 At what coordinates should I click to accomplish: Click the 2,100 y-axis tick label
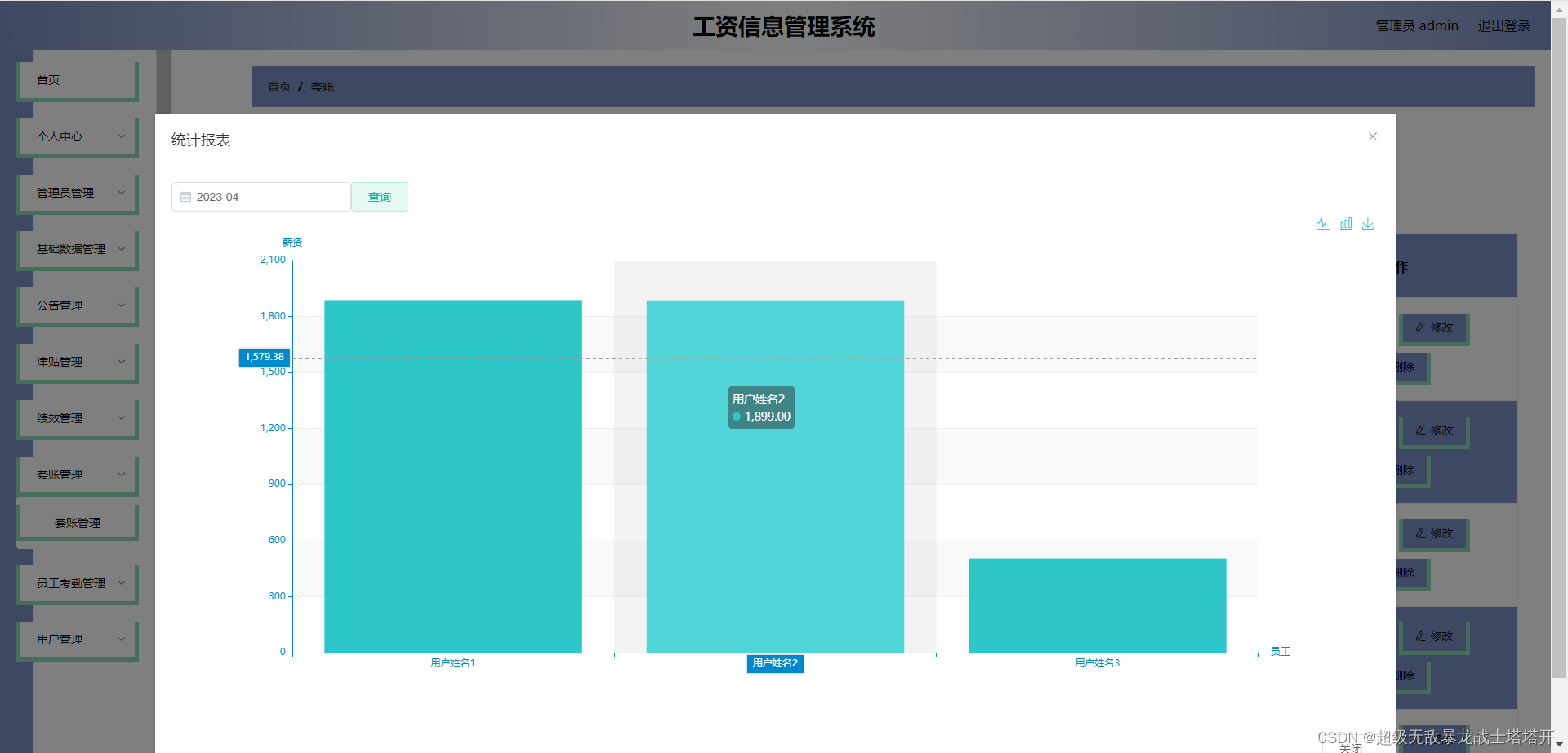[x=273, y=260]
